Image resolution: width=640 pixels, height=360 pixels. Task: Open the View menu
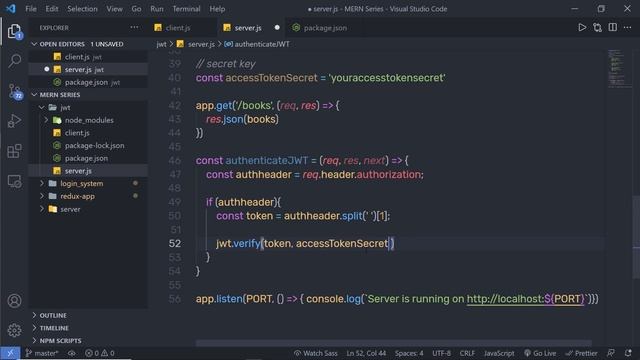tap(114, 9)
